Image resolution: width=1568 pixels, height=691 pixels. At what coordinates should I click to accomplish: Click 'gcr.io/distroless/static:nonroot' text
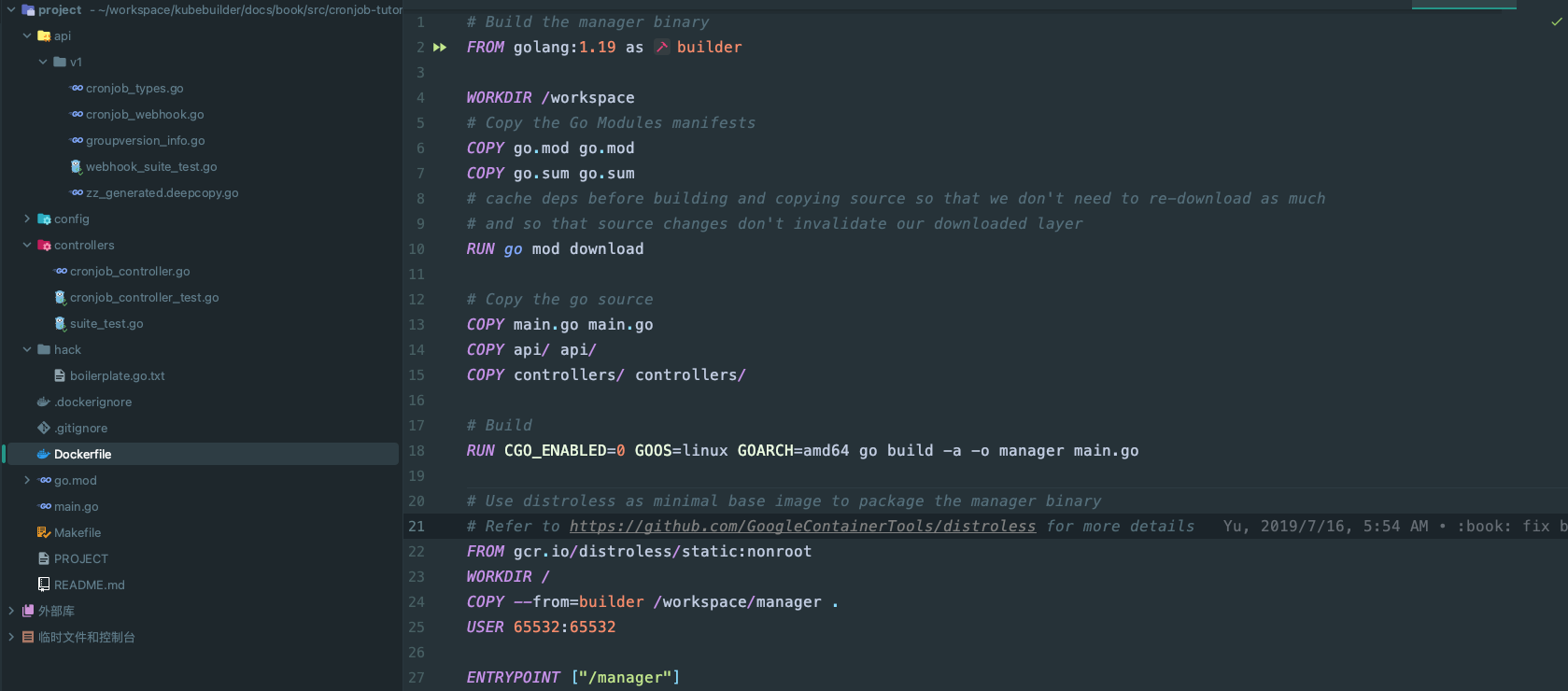tap(662, 551)
